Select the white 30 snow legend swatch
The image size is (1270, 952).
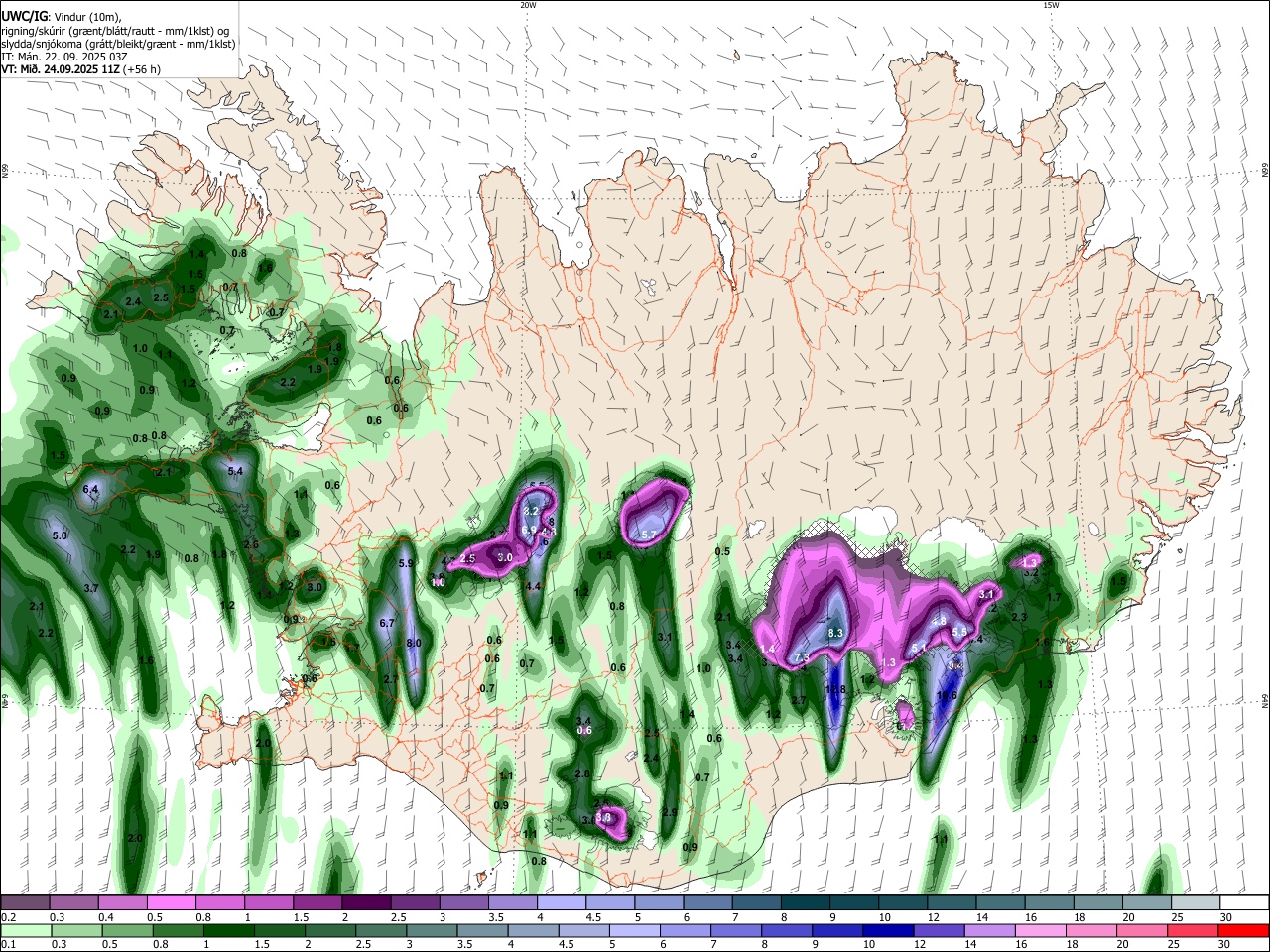1244,903
